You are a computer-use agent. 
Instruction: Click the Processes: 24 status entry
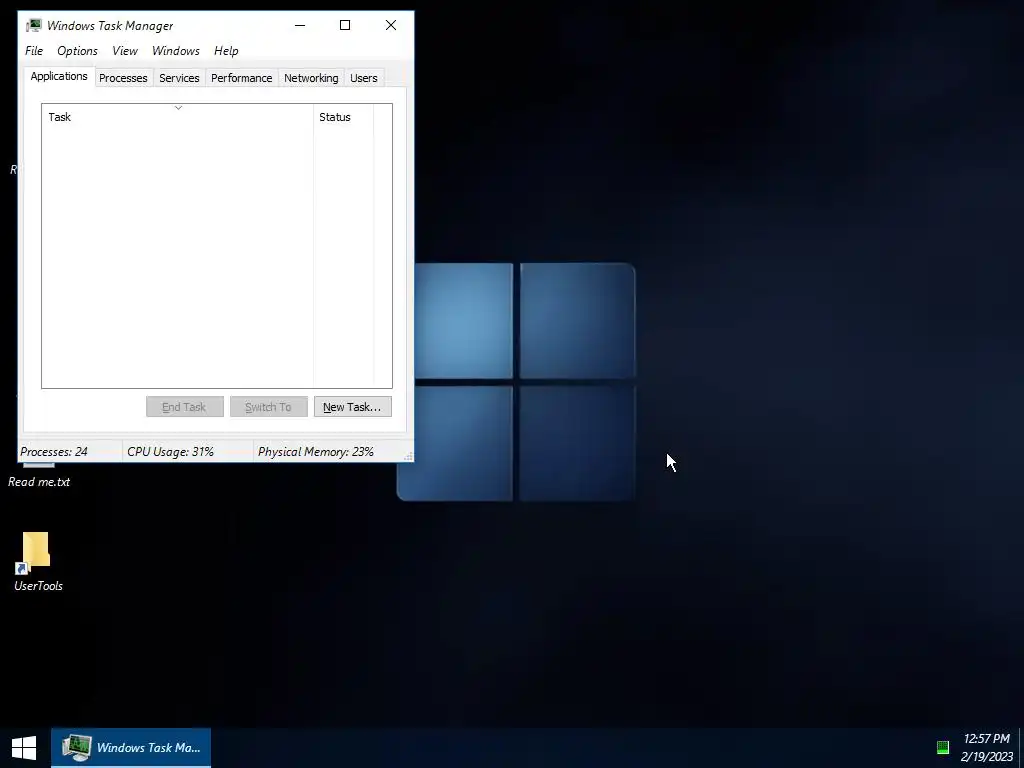pyautogui.click(x=70, y=451)
